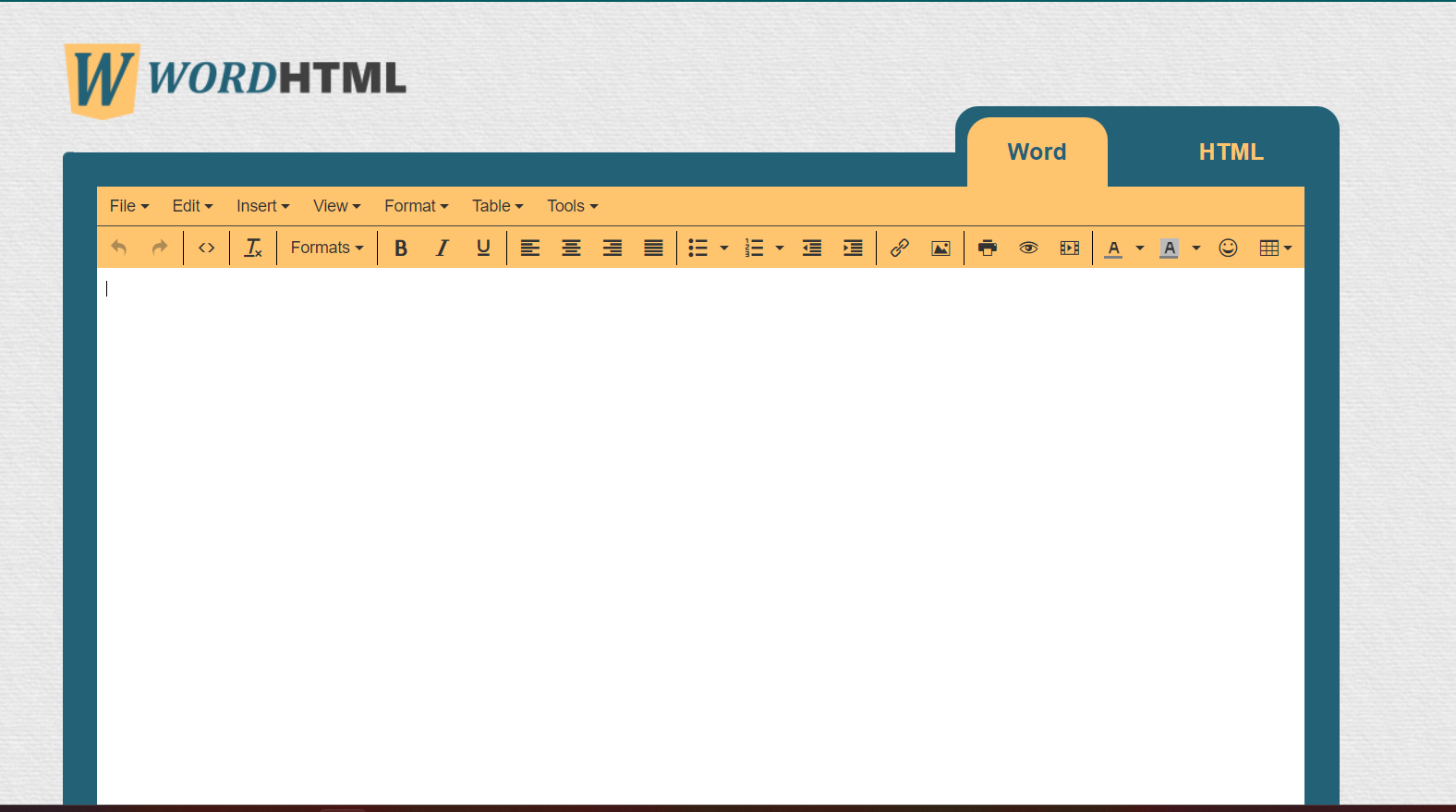Justify the text
Image resolution: width=1456 pixels, height=812 pixels.
coord(653,248)
